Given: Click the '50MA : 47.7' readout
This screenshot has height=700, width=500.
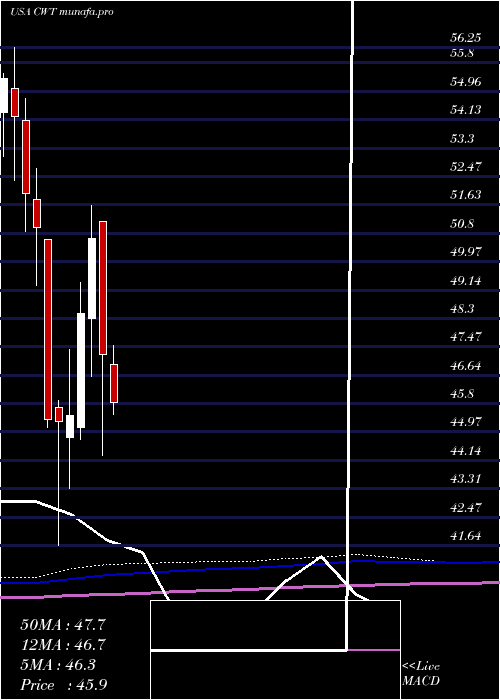Looking at the screenshot, I should tap(63, 625).
